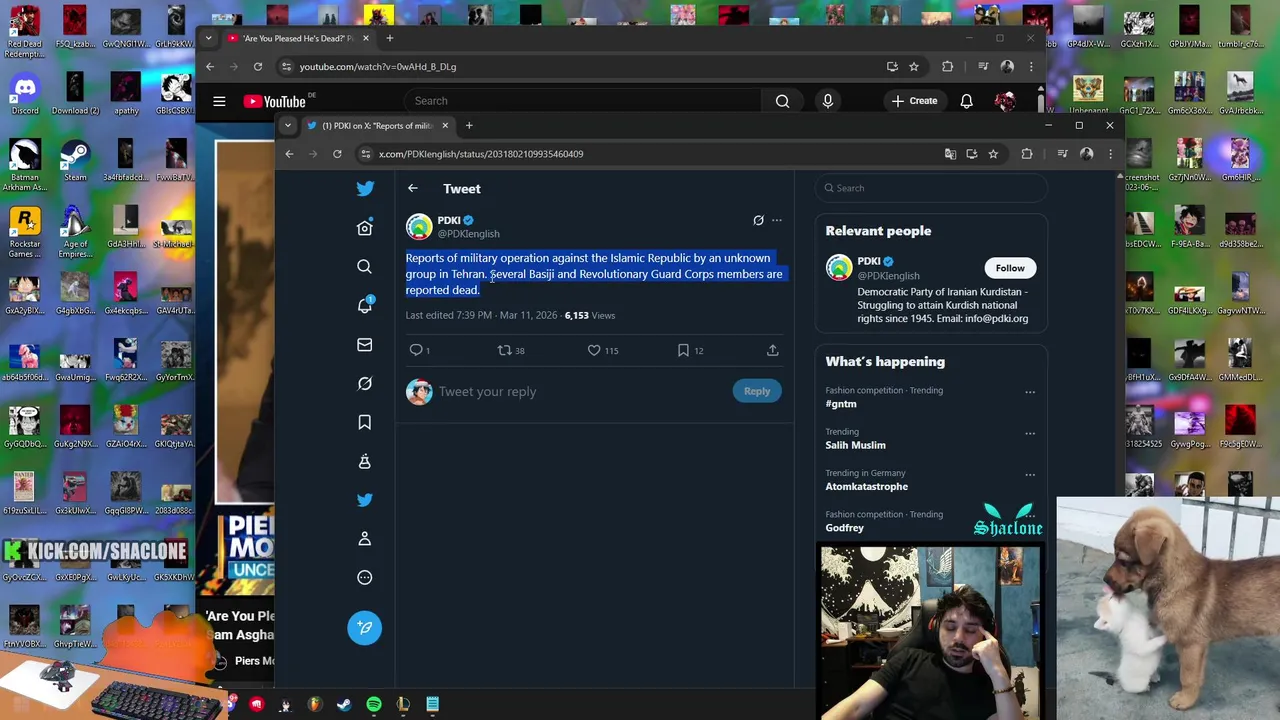
Task: Click the Grok icon beside tweet options
Action: pos(758,220)
